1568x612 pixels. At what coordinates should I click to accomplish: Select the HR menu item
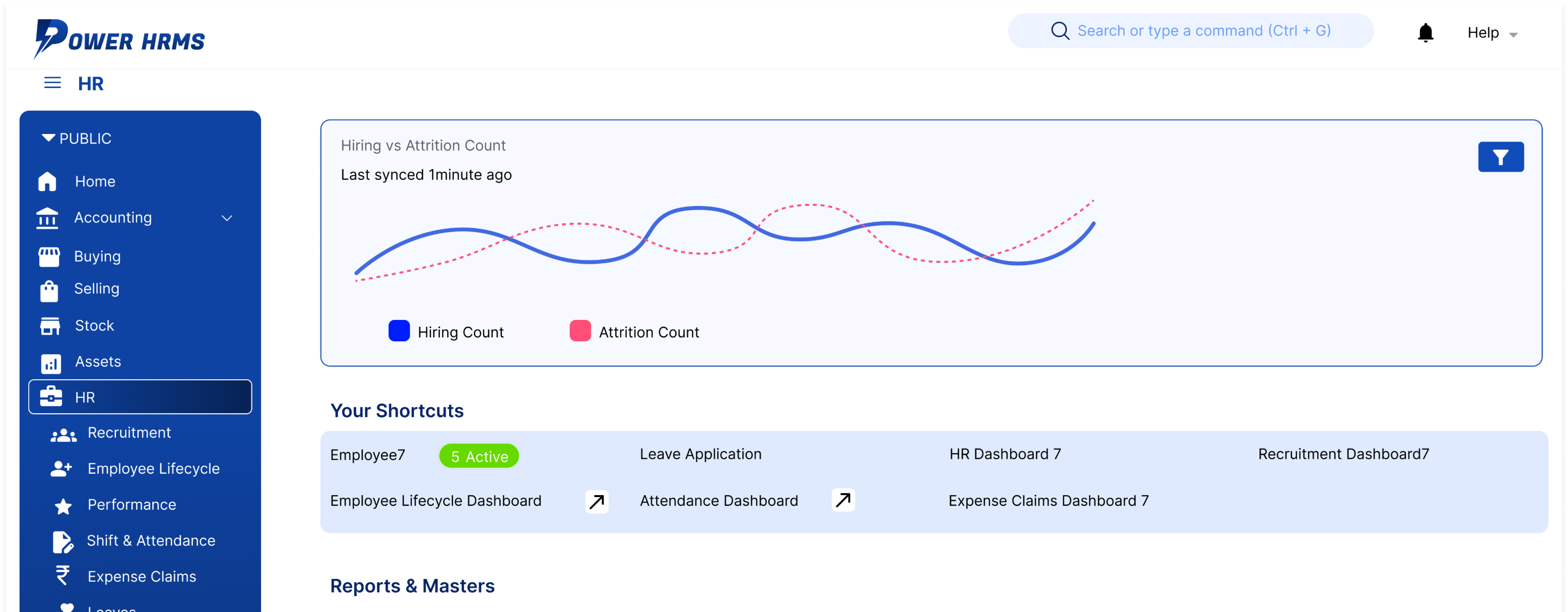[84, 397]
